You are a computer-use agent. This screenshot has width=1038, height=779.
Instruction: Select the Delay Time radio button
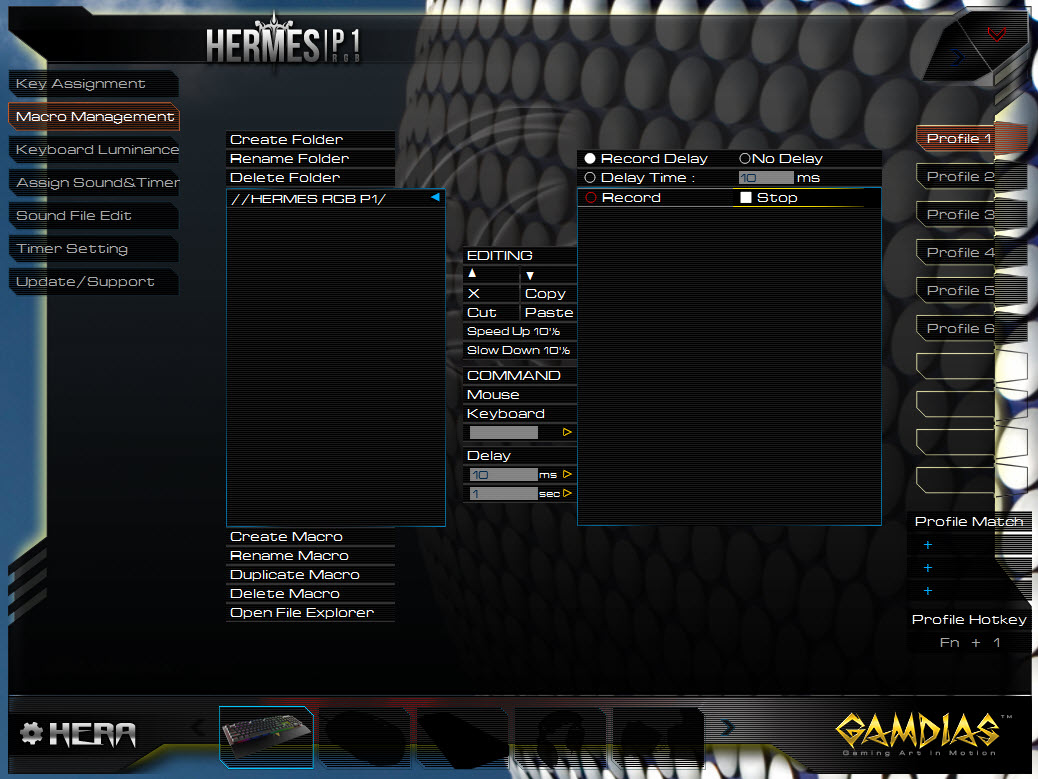(x=590, y=177)
